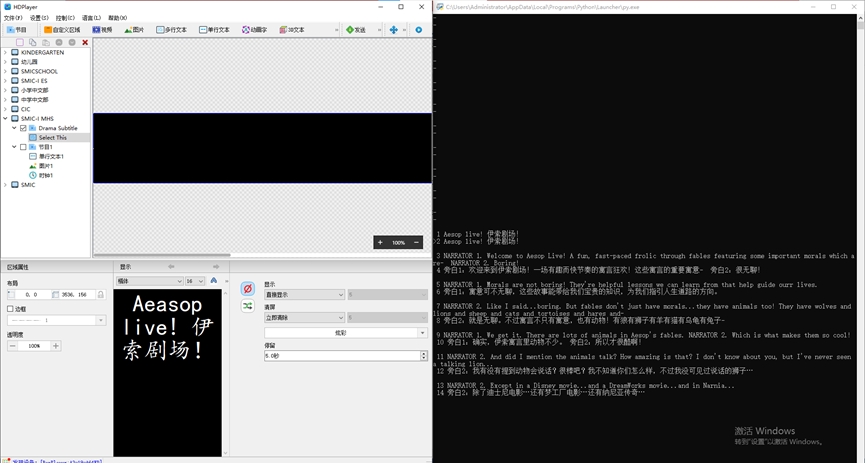Click the 动画字 animated text tool
This screenshot has height=463, width=865.
click(254, 30)
